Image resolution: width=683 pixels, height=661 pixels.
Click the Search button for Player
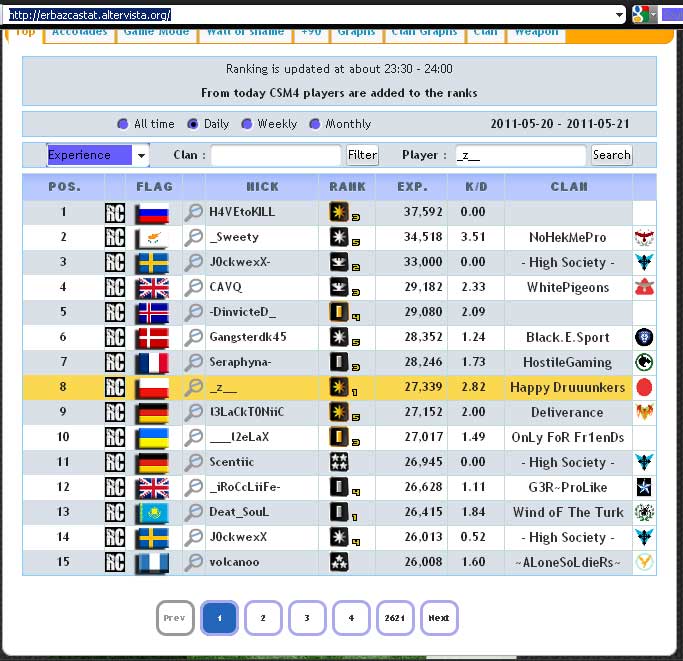point(611,155)
